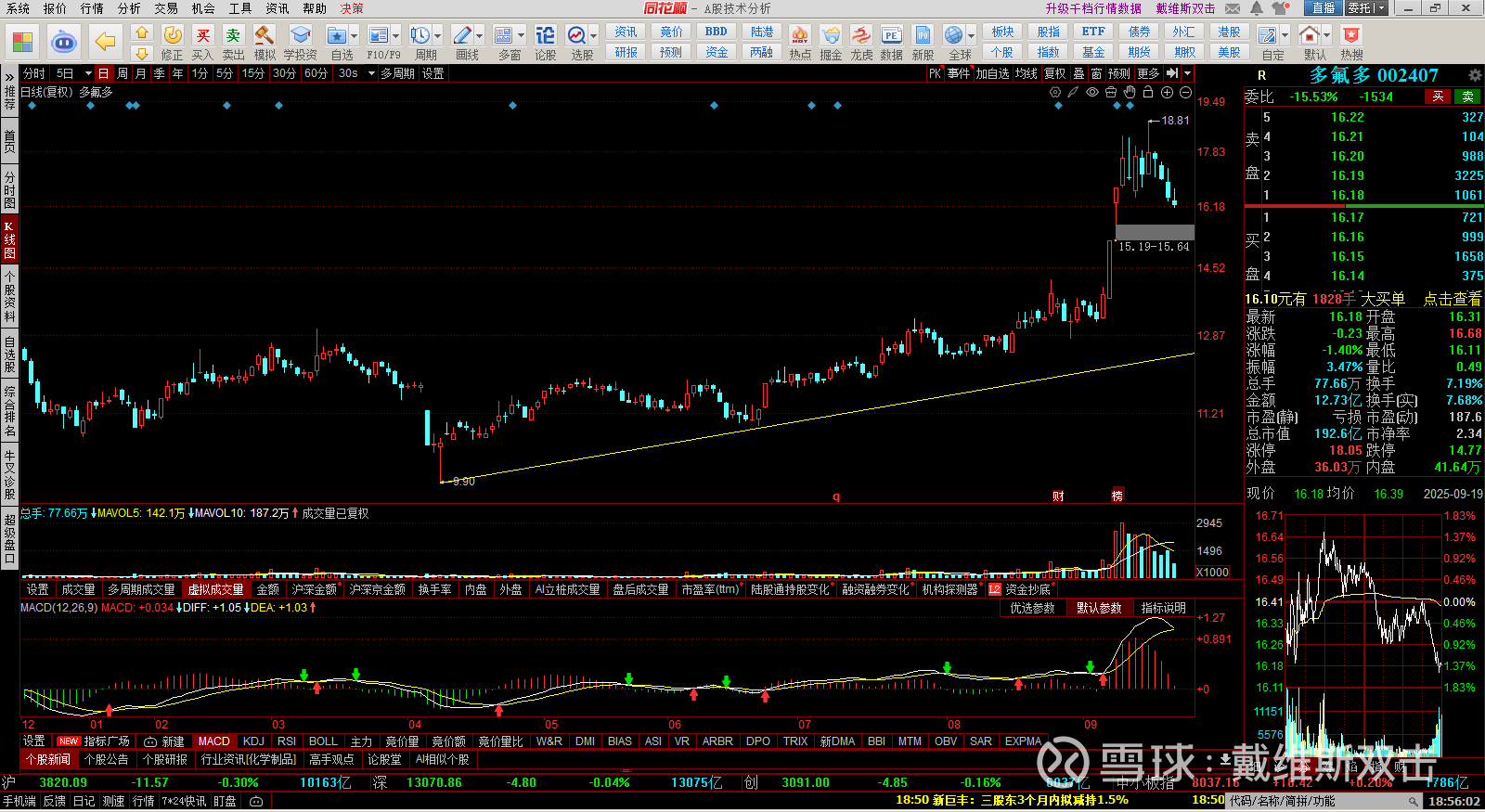Expand the 5日 period dropdown arrow
The image size is (1485, 812).
[x=88, y=73]
